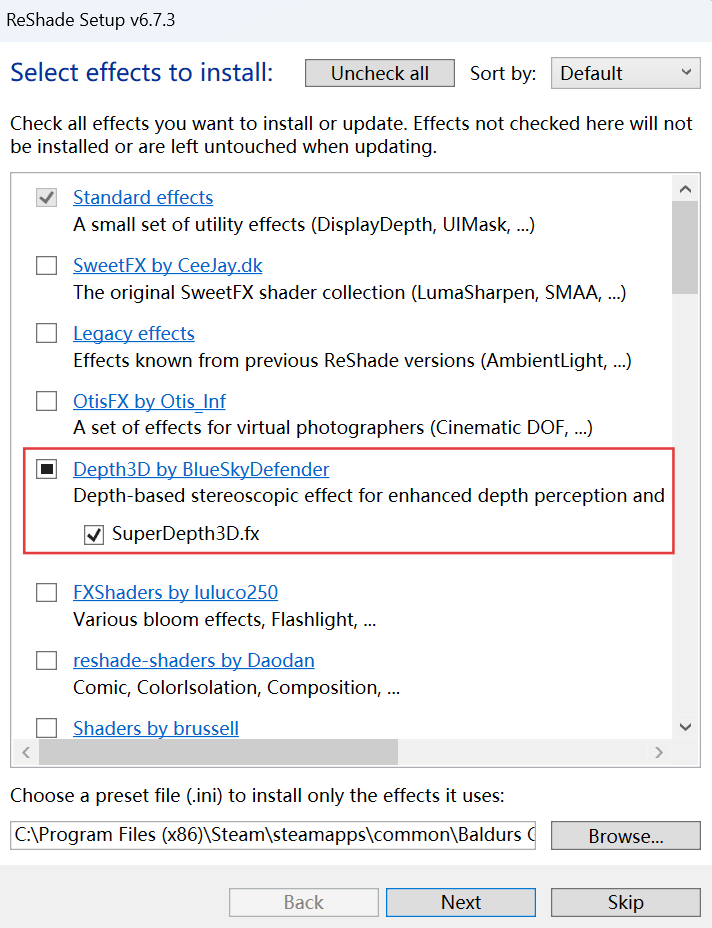This screenshot has height=928, width=712.
Task: Click the horizontal scroll left arrow
Action: [26, 752]
